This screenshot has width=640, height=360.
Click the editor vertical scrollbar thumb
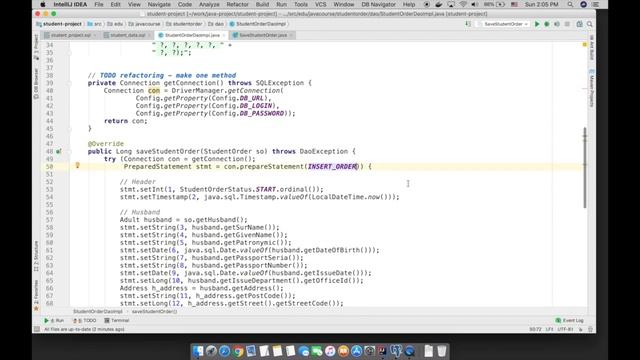584,167
